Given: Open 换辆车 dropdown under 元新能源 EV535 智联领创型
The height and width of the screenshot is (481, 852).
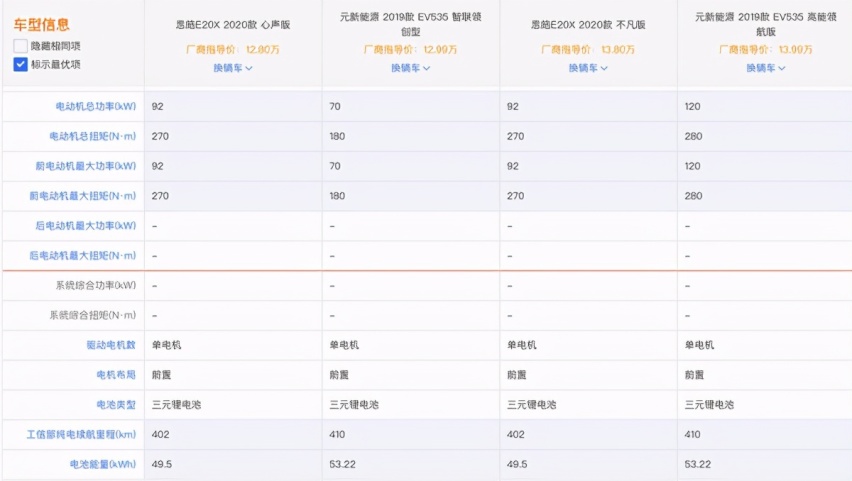Looking at the screenshot, I should [x=410, y=68].
